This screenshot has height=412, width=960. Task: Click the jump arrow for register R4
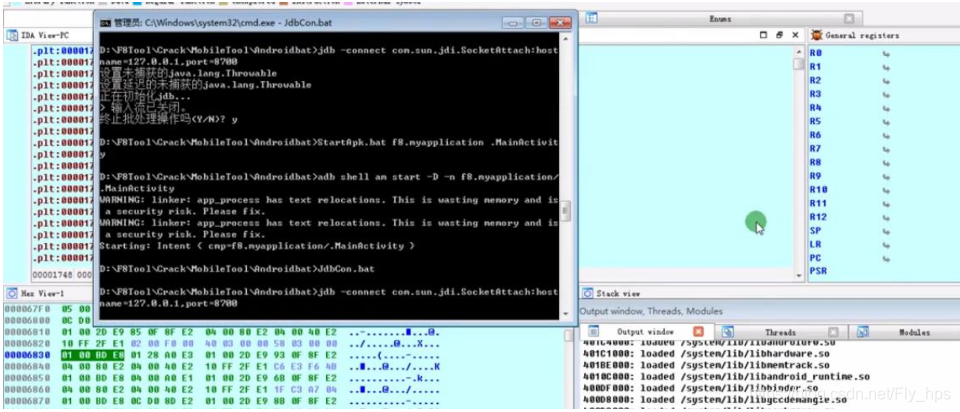885,108
